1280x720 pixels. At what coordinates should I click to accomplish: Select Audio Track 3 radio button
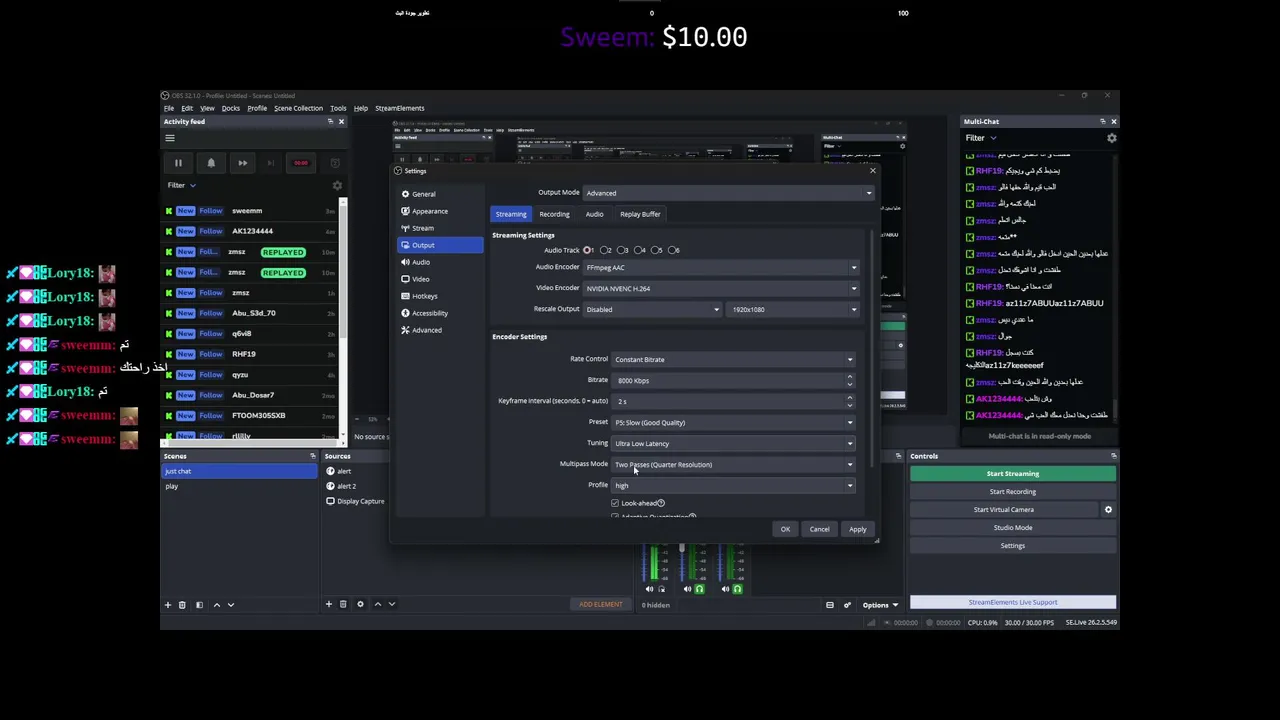click(621, 250)
